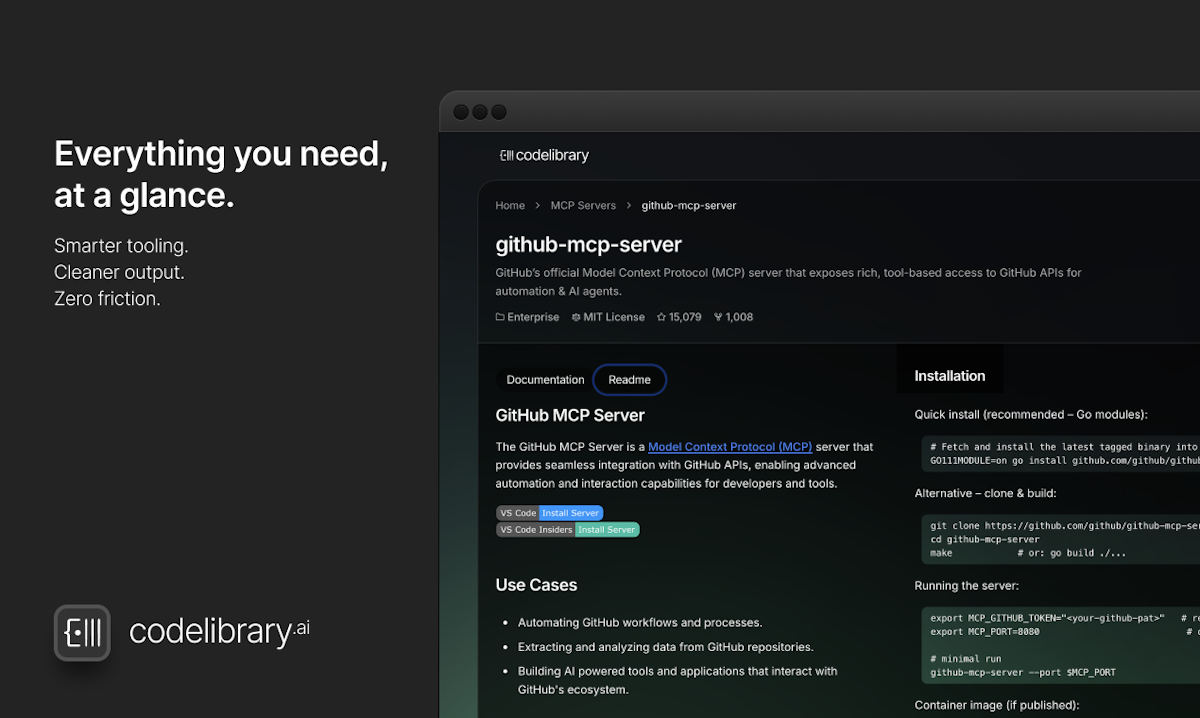Select the github-mcp-server breadcrumb item
The width and height of the screenshot is (1200, 718).
click(689, 205)
